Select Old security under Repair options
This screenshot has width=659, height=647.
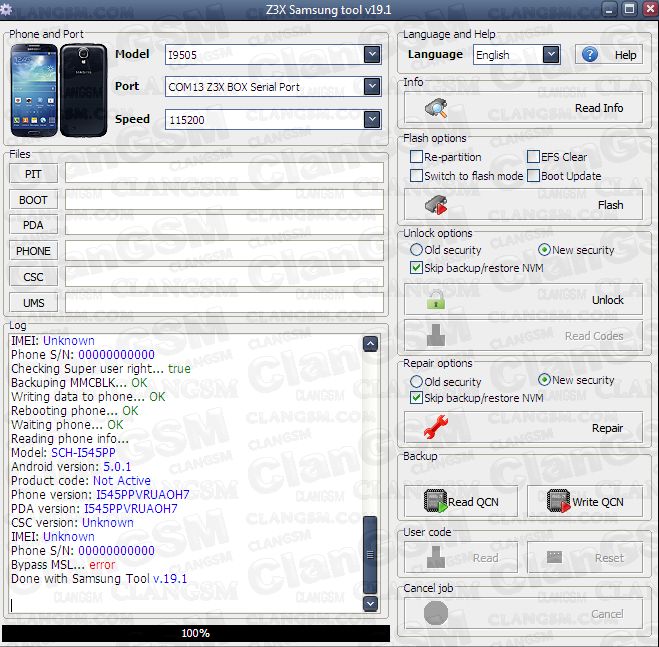pos(416,382)
